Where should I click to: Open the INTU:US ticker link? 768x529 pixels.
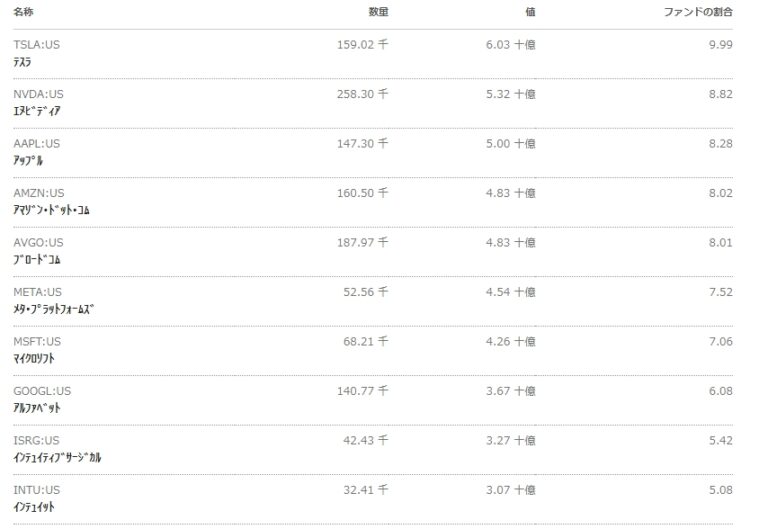37,490
